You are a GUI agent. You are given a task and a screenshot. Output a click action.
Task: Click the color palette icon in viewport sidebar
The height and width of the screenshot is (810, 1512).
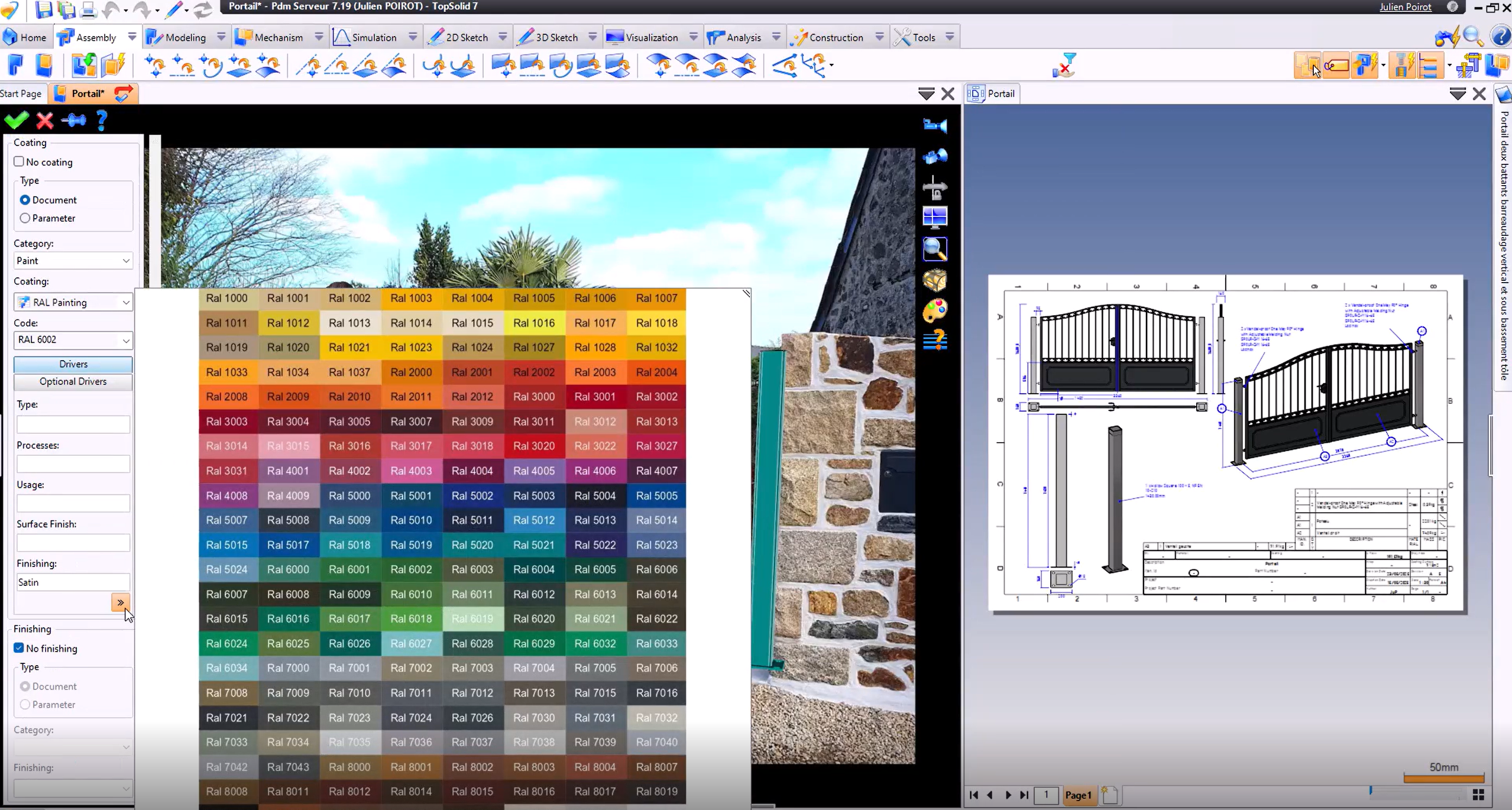tap(934, 310)
